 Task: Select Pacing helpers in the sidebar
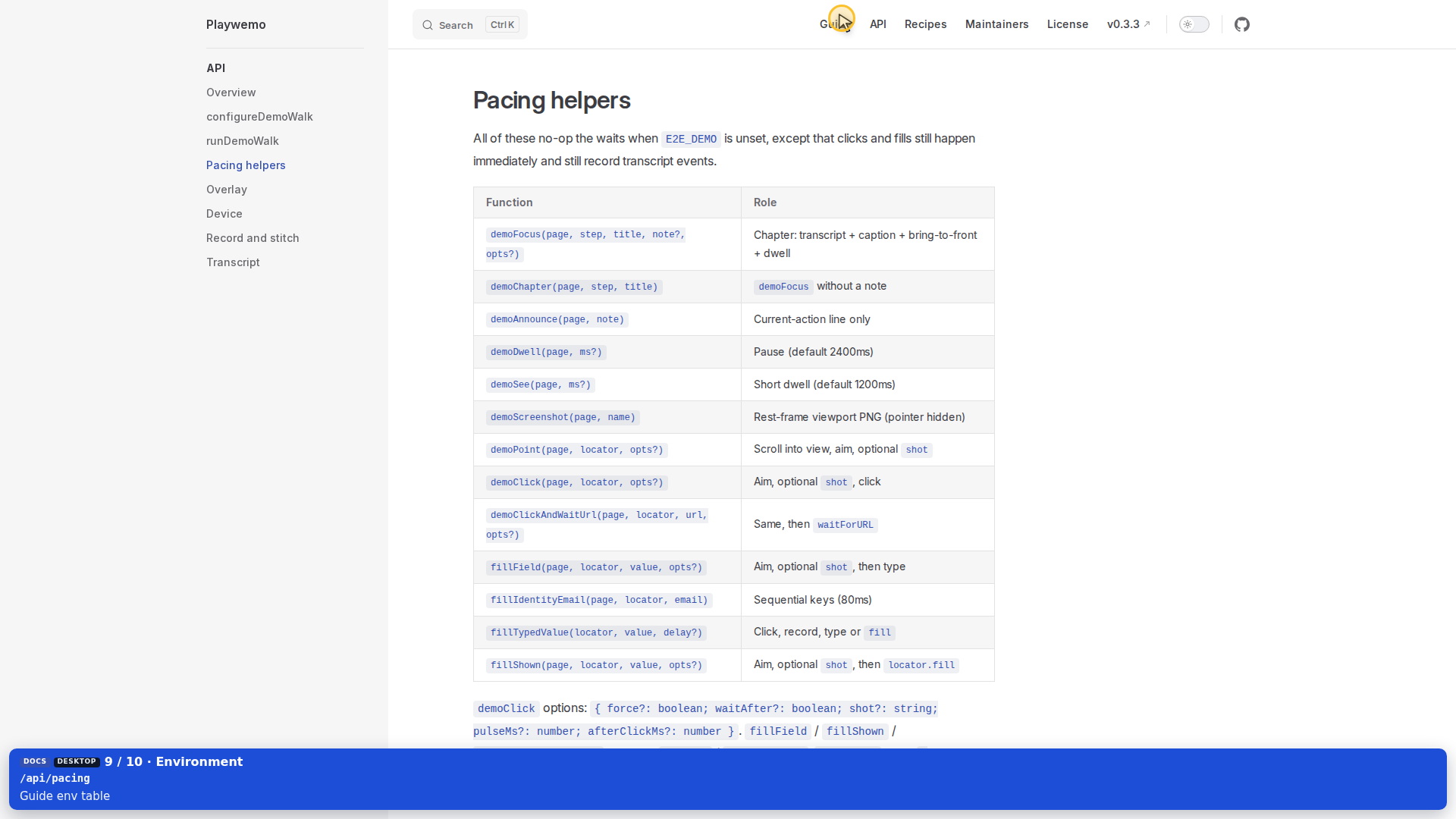pyautogui.click(x=246, y=165)
